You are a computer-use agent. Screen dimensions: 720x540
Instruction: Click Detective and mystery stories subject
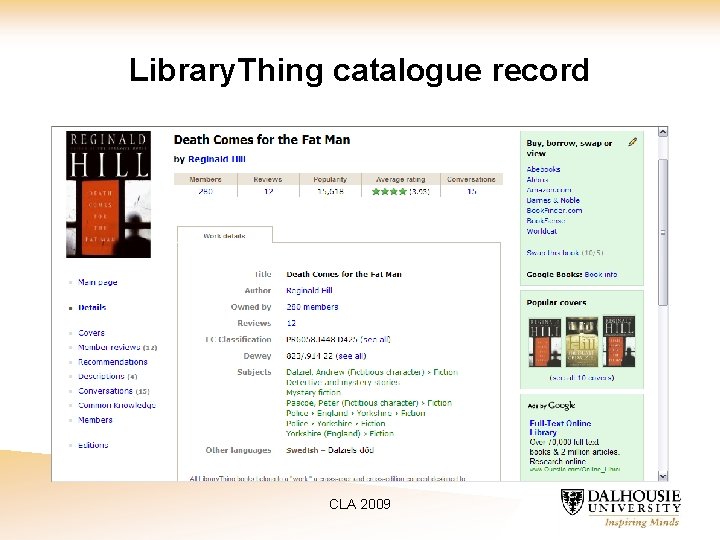[343, 382]
